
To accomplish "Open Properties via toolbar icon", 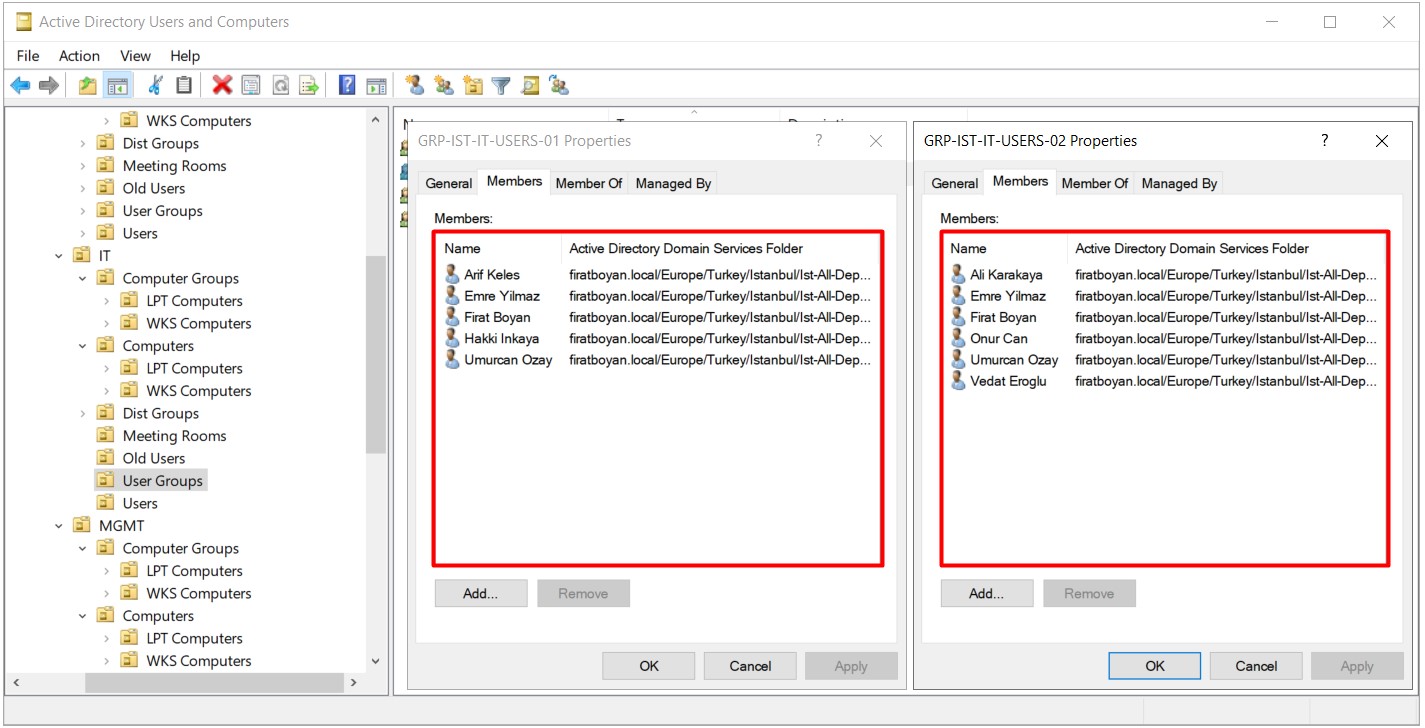I will (251, 86).
